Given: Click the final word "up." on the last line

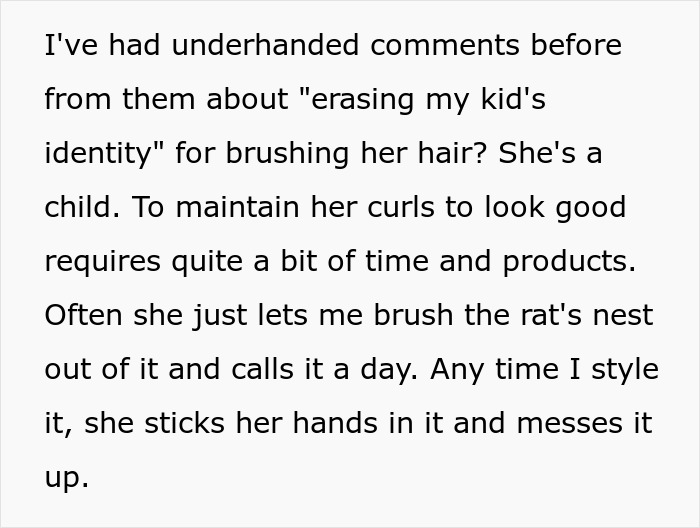Looking at the screenshot, I should (x=66, y=477).
